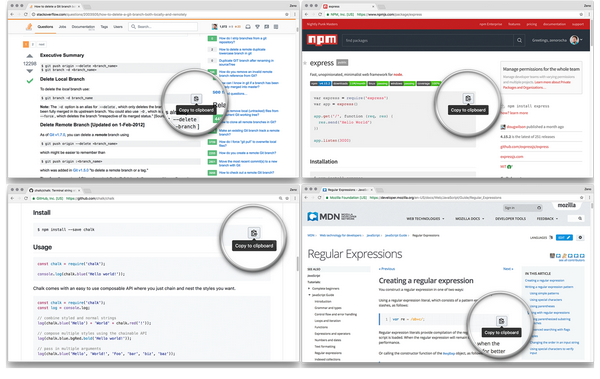Open Stack Overflow Tags tab
600x379 pixels.
tap(104, 27)
